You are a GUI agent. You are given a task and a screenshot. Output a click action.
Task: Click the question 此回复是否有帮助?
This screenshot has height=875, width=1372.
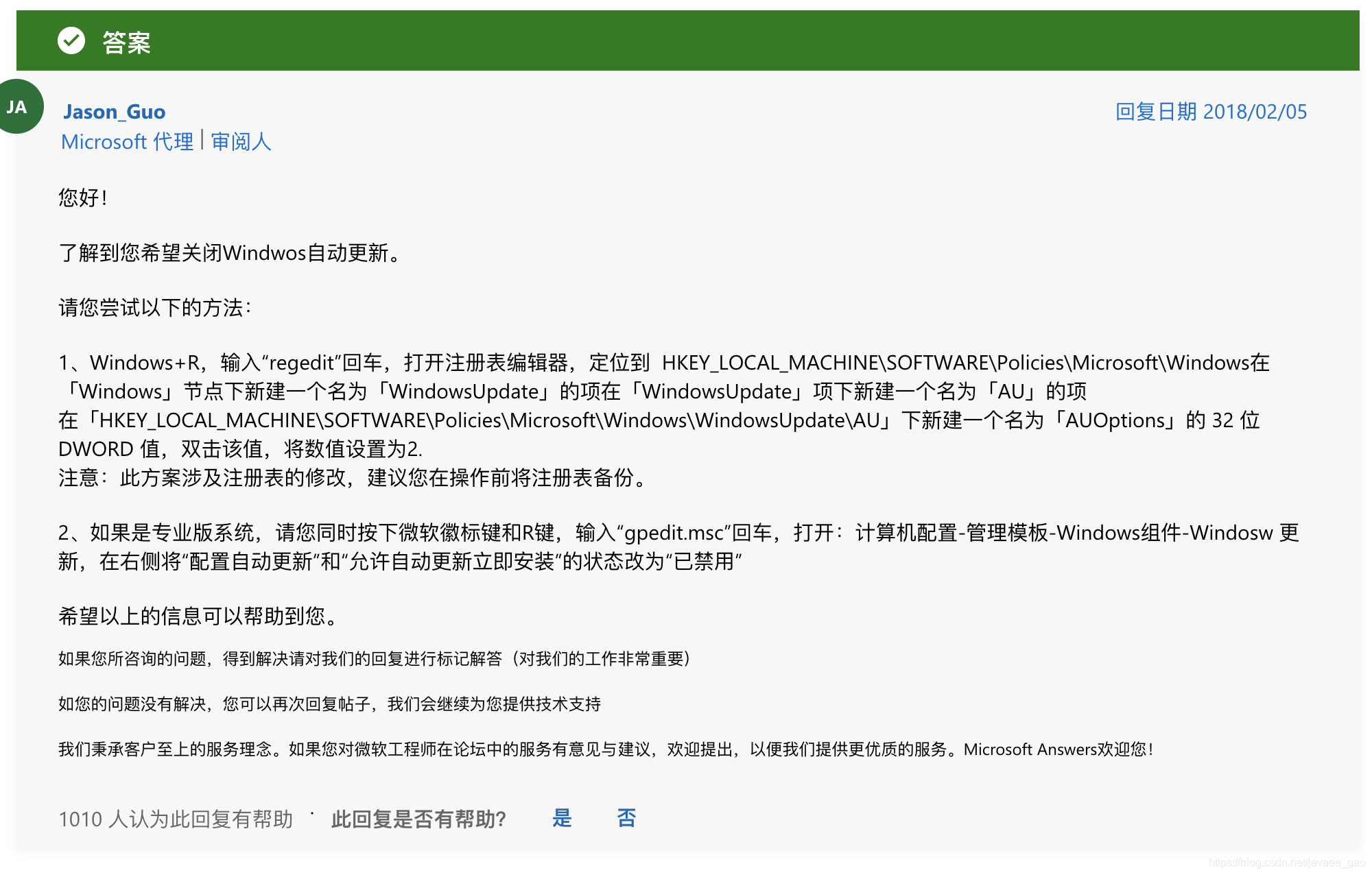click(x=418, y=819)
